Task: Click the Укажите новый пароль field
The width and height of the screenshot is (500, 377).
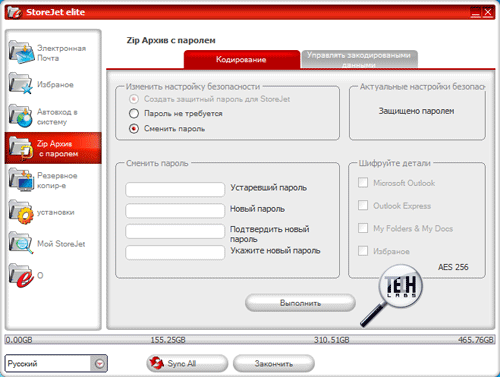Action: click(175, 253)
